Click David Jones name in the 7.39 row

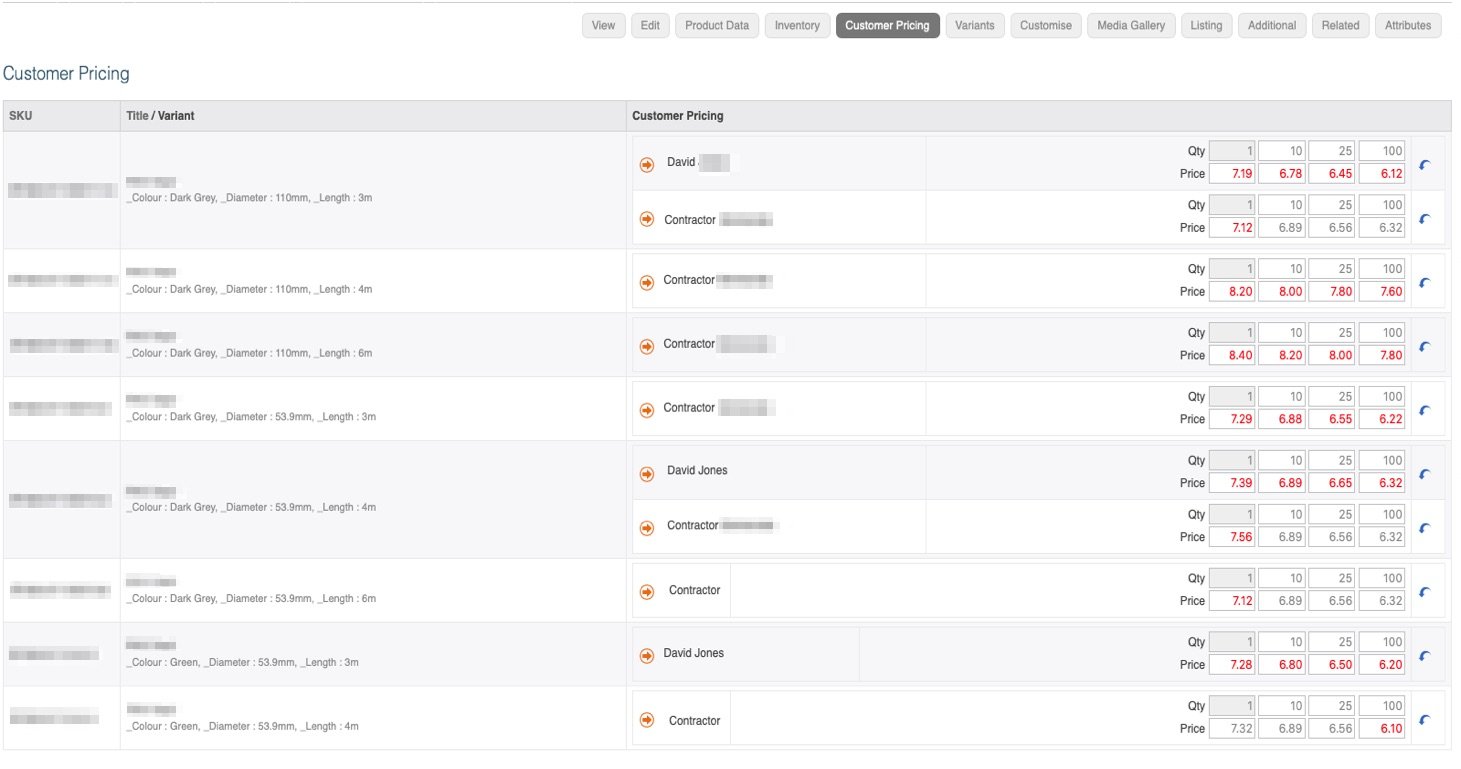(697, 470)
